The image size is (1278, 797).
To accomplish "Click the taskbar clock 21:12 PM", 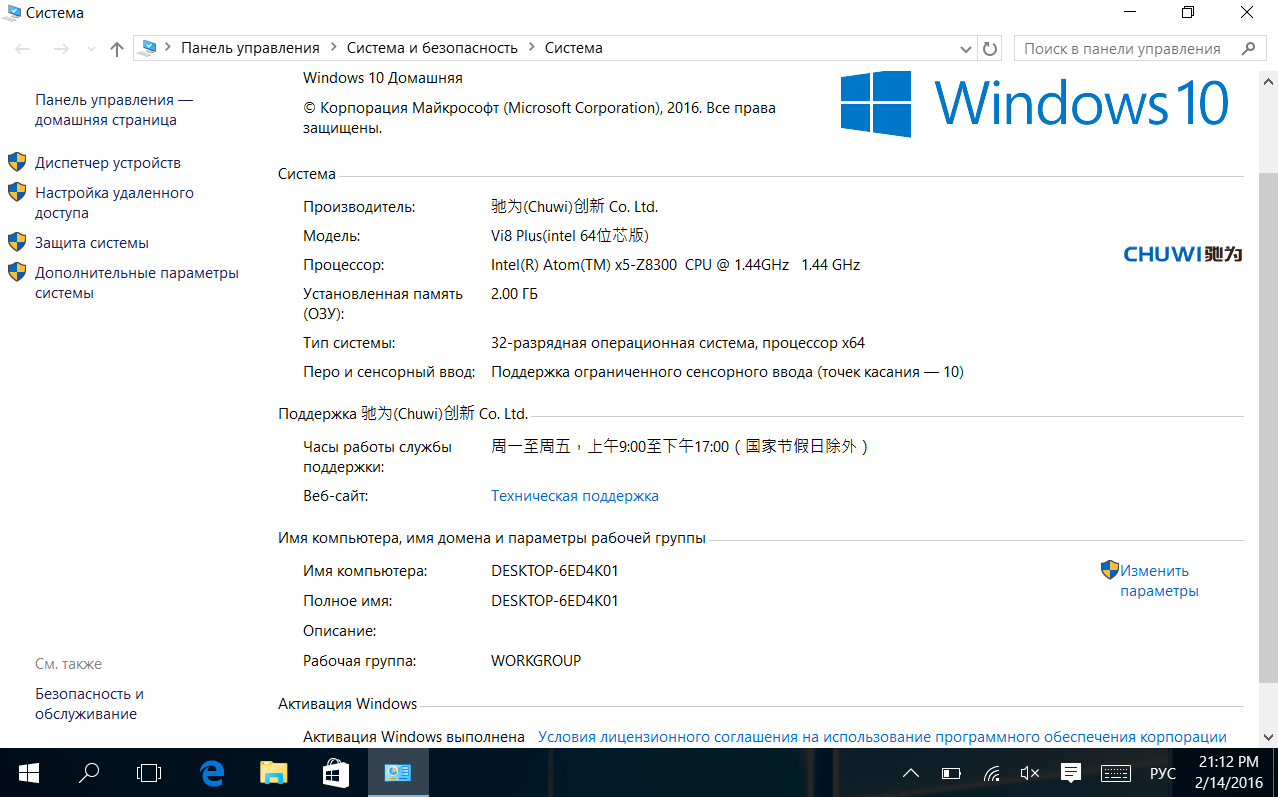I will pos(1229,772).
